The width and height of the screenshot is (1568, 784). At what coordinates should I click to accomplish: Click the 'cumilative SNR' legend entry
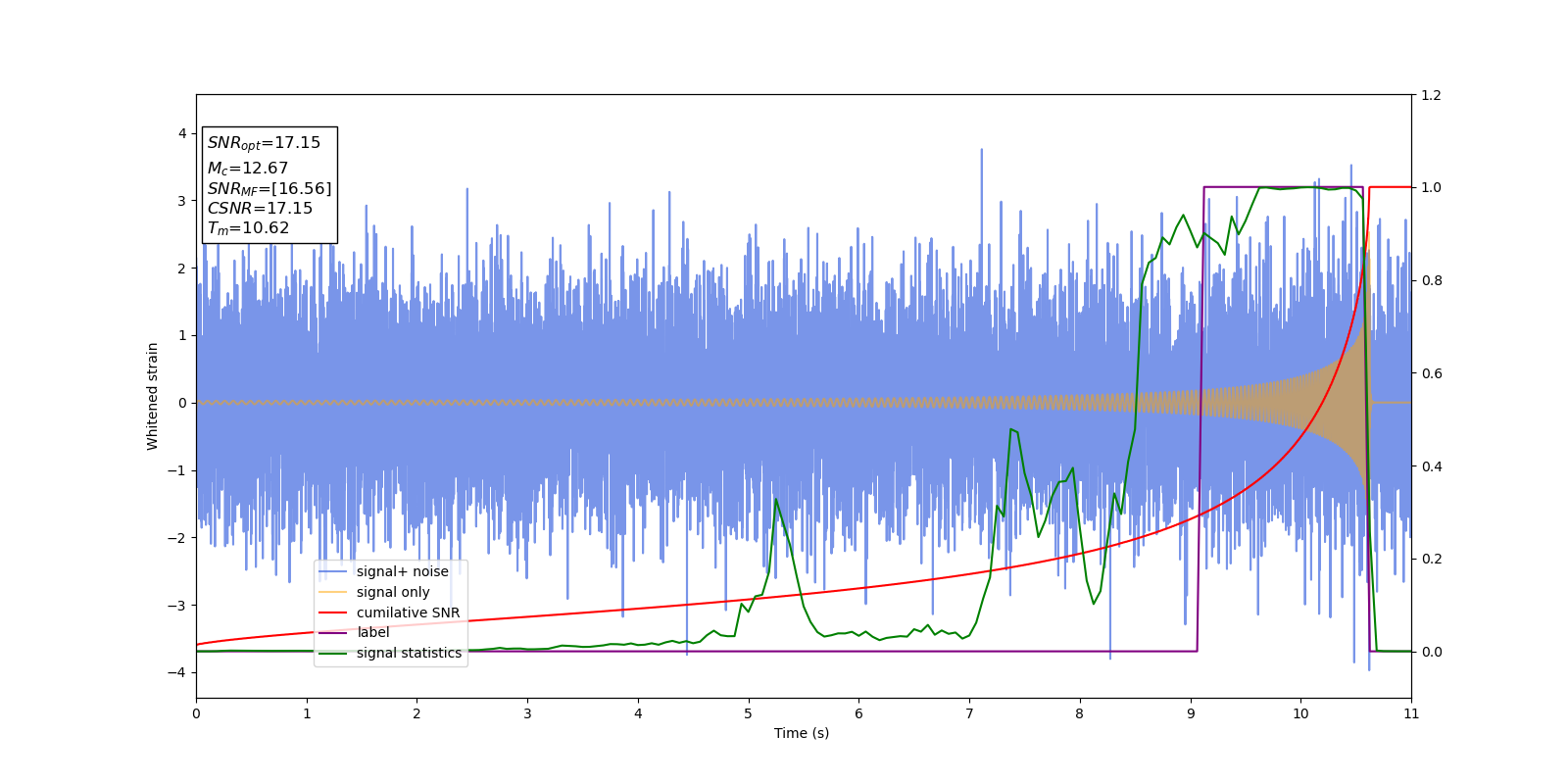408,612
